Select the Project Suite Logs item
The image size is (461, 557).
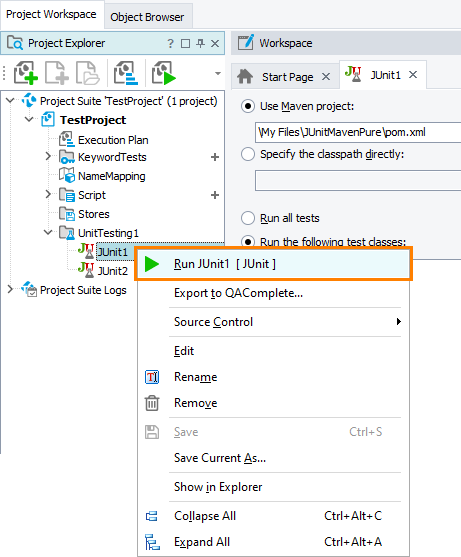[83, 290]
